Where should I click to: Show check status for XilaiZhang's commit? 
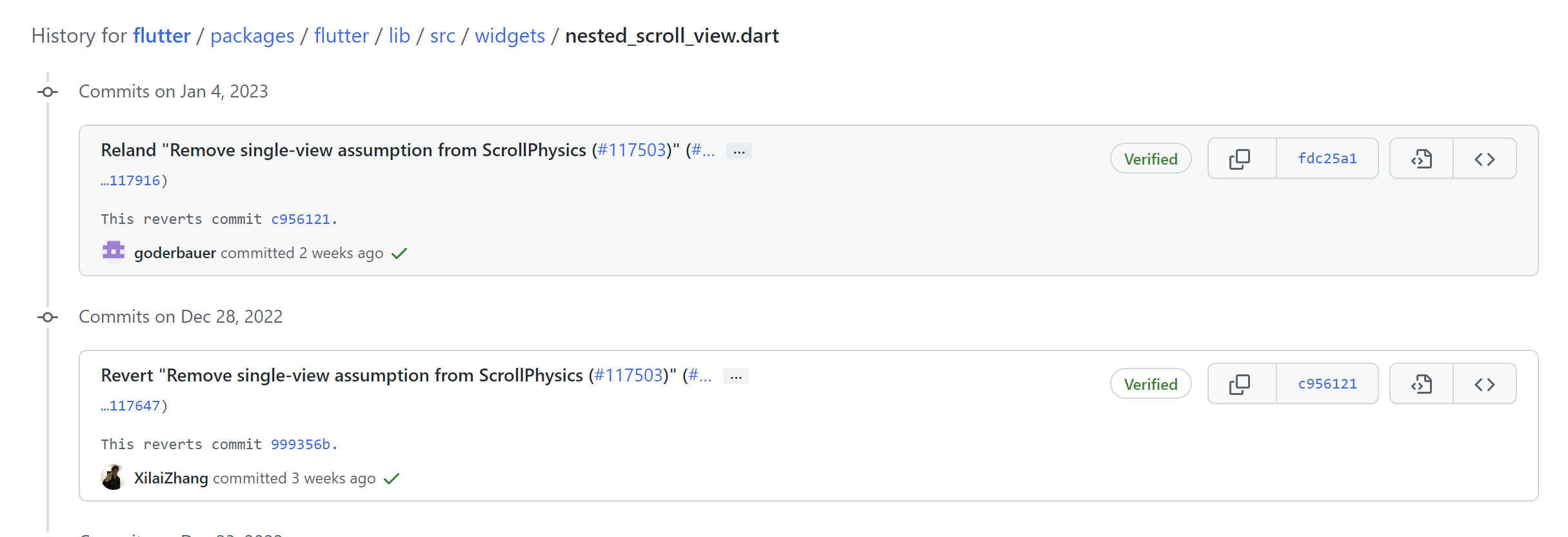[392, 479]
